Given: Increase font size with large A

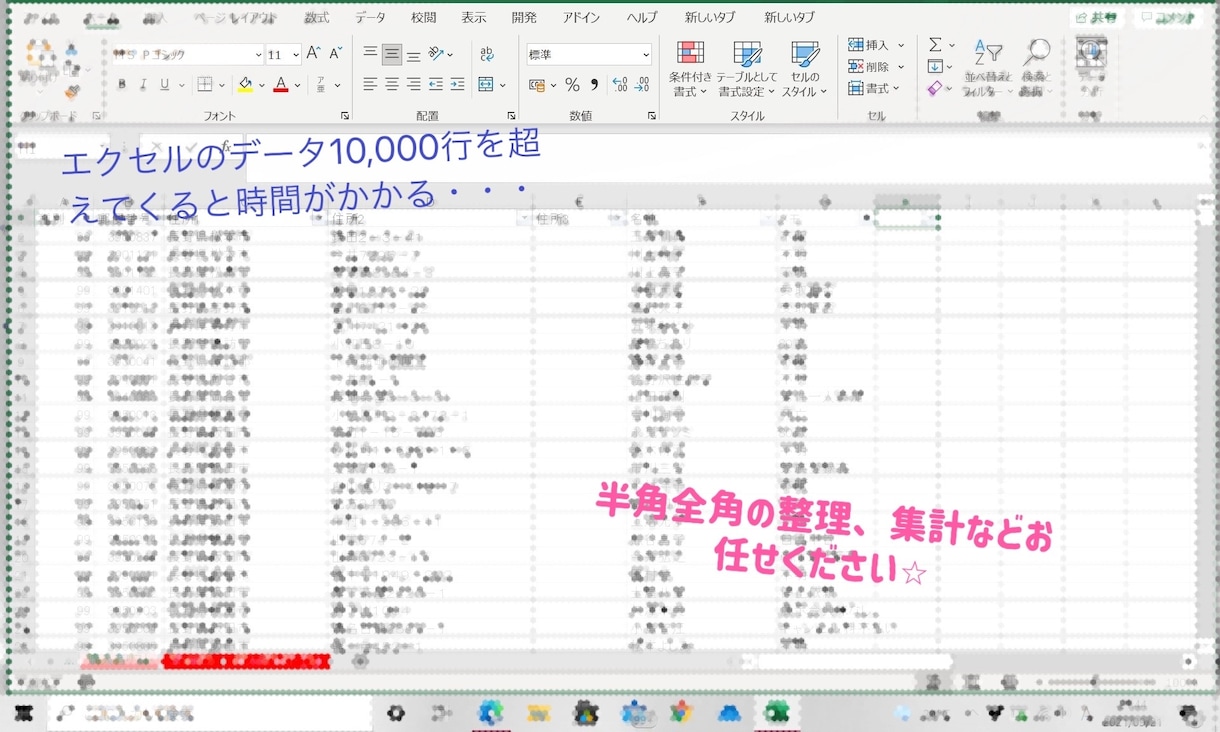Looking at the screenshot, I should [314, 54].
